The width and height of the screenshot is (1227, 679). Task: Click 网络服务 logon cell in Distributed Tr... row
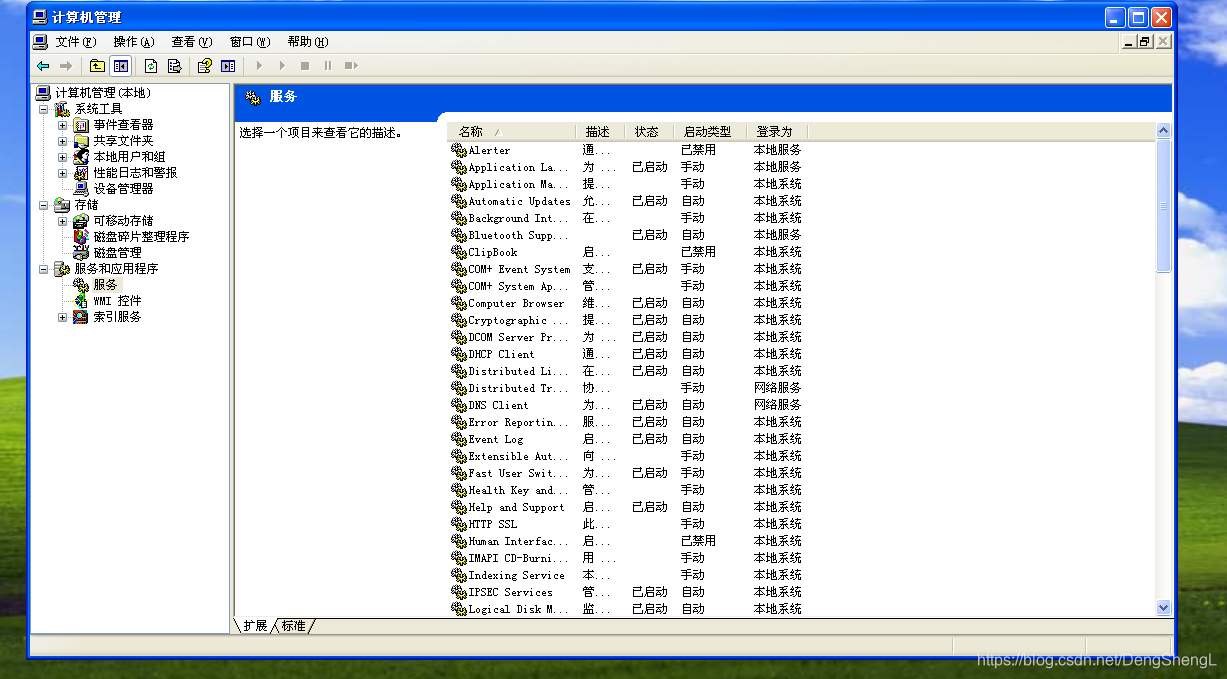tap(777, 388)
